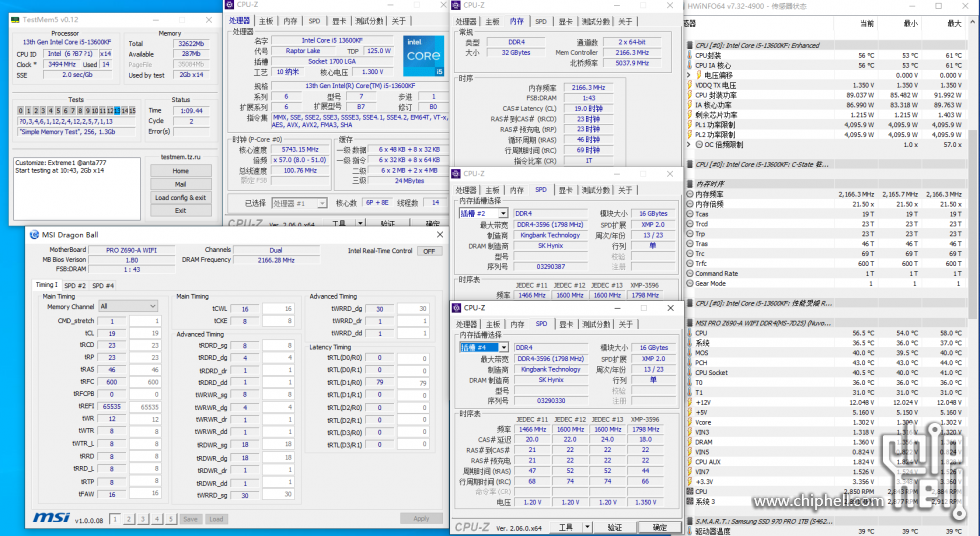
Task: Click highlighted test number 13 in TestMem5
Action: 117,111
